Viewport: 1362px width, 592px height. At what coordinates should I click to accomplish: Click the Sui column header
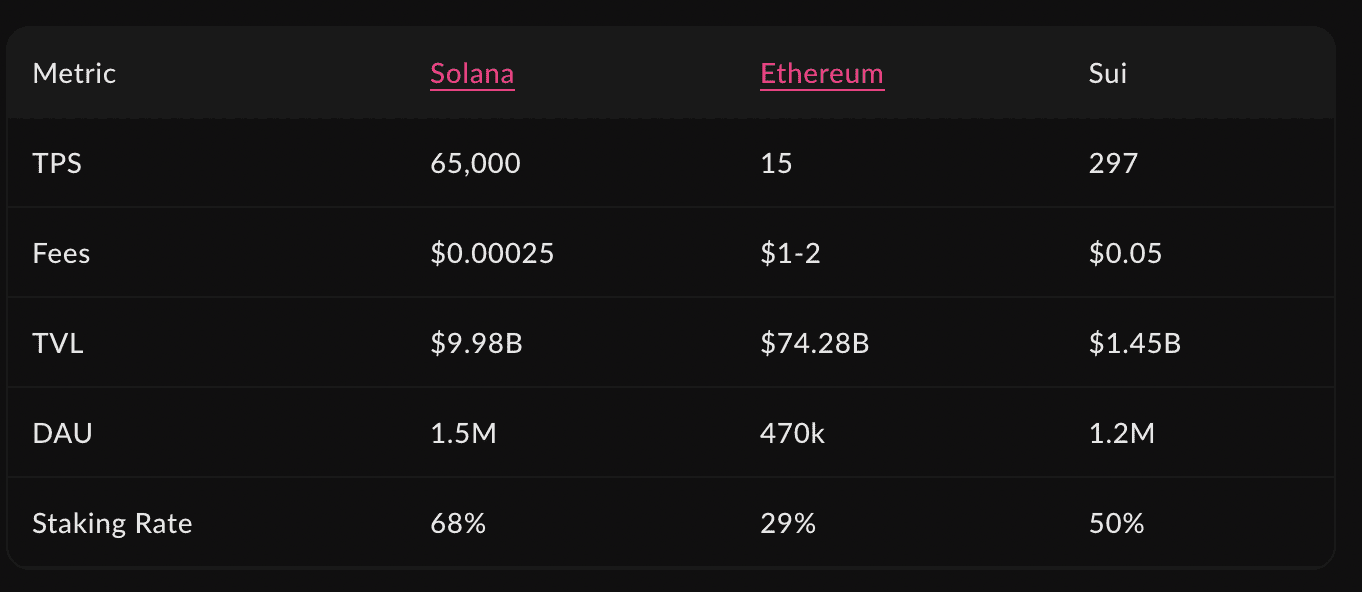click(1108, 74)
